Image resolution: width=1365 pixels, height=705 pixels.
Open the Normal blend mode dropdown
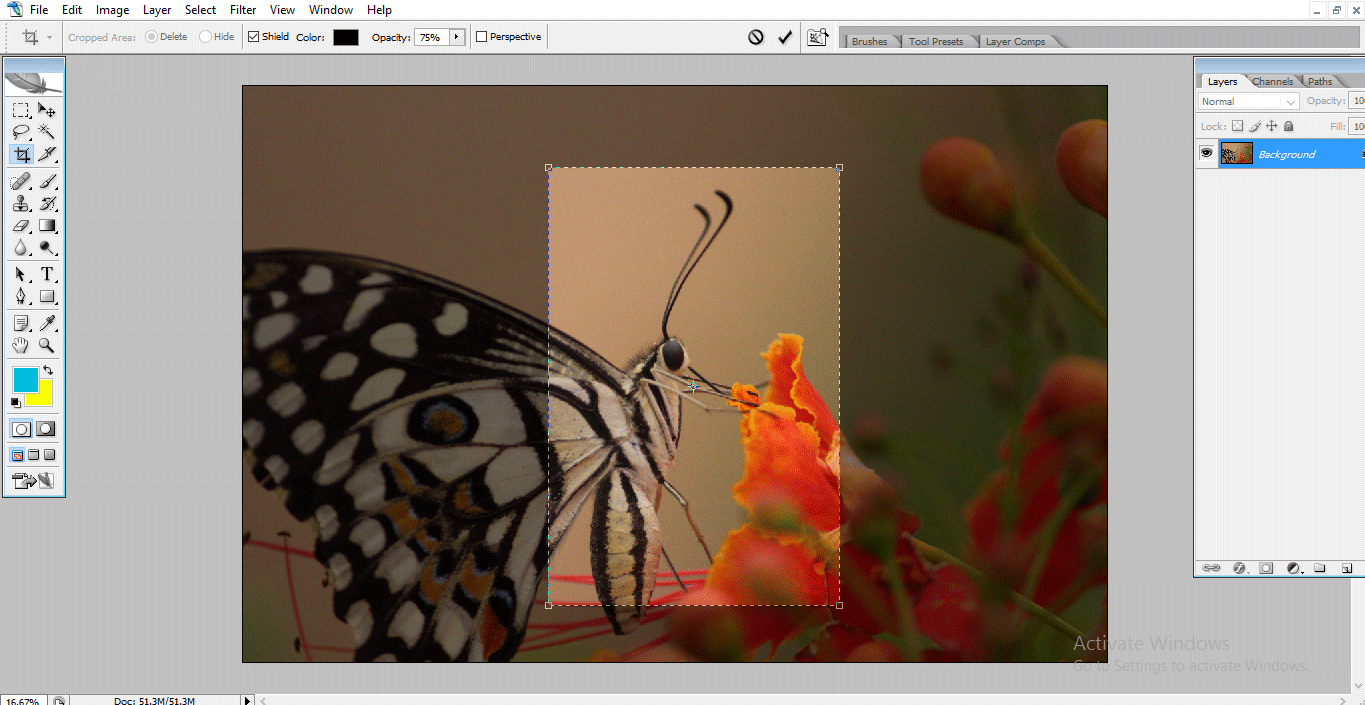tap(1248, 101)
